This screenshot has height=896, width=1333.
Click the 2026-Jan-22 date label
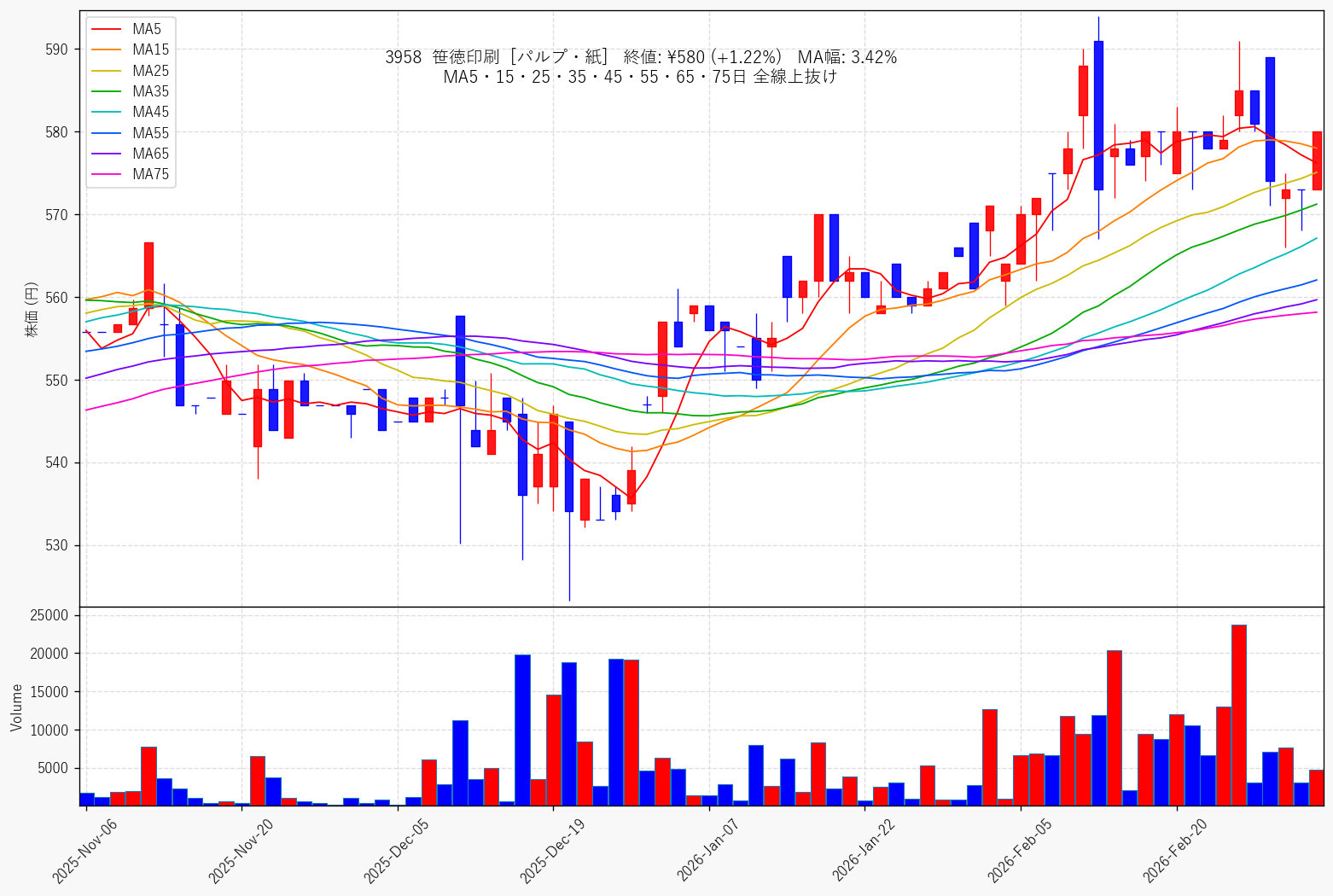coord(864,851)
